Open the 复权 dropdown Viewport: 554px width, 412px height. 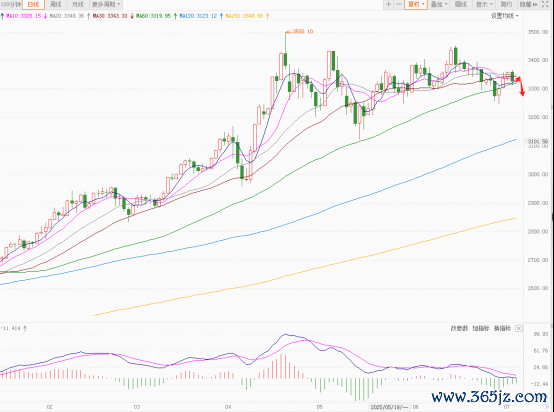click(x=416, y=4)
